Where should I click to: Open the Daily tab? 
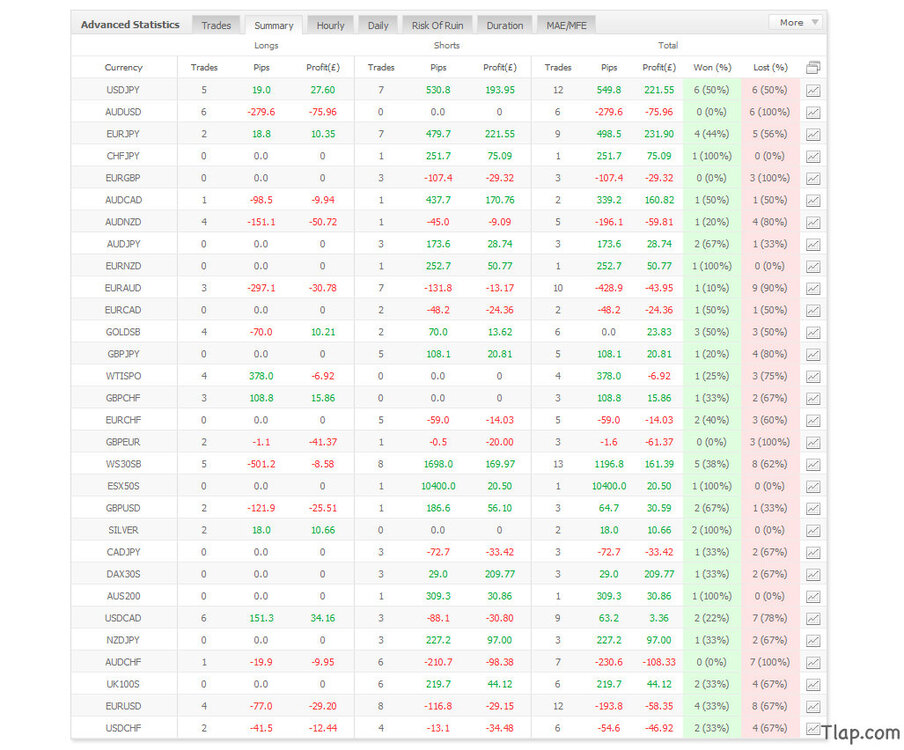[x=378, y=25]
